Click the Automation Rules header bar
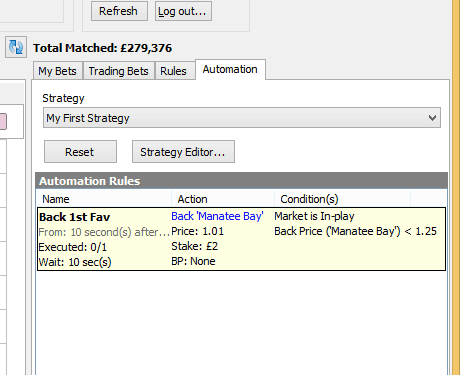The height and width of the screenshot is (375, 460). (x=241, y=181)
